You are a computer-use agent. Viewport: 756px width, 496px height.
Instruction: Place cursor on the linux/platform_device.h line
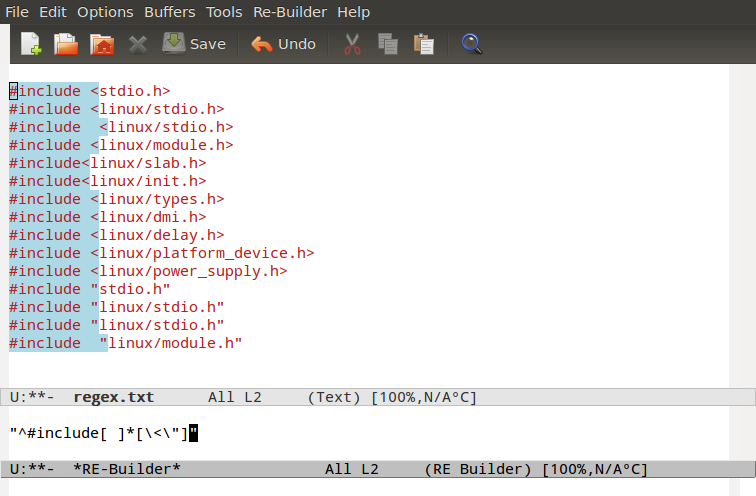(200, 253)
